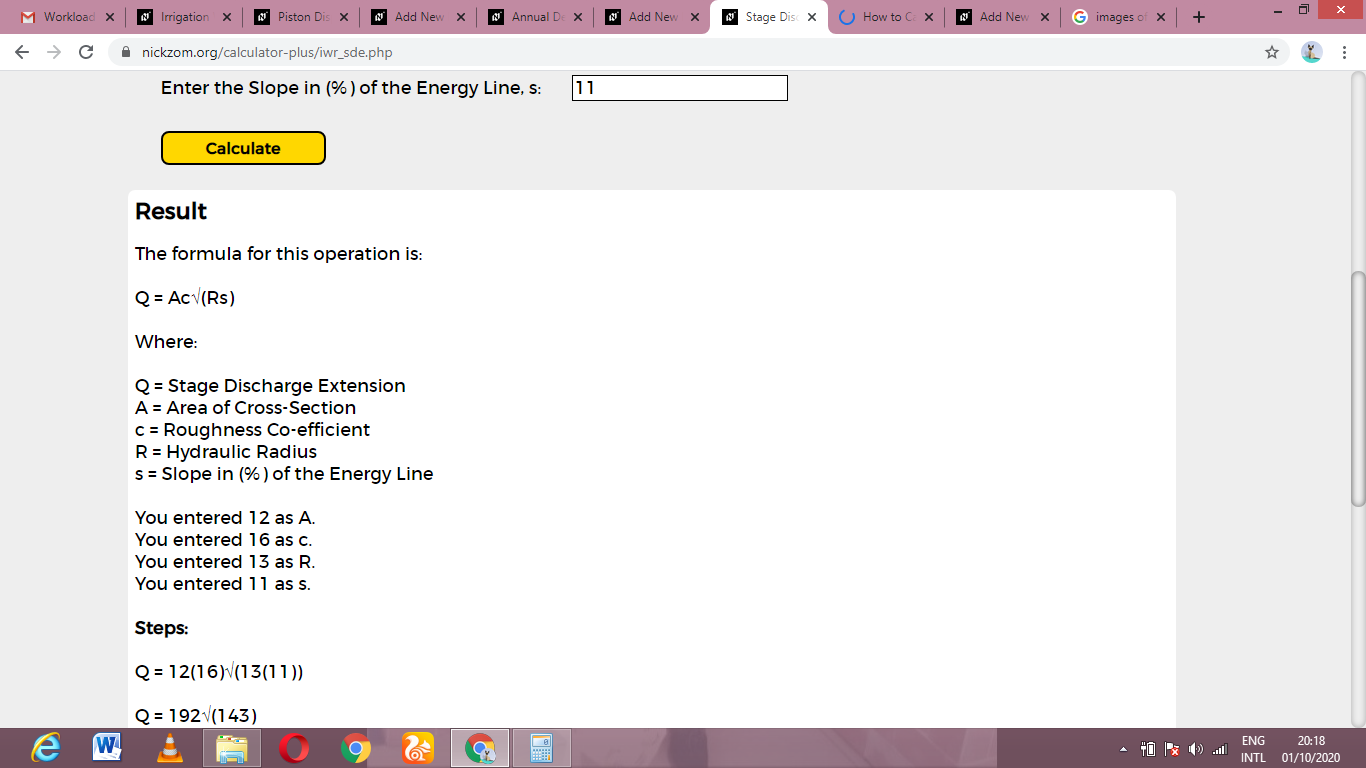The width and height of the screenshot is (1366, 768).
Task: Launch Microsoft Word from taskbar
Action: point(108,747)
